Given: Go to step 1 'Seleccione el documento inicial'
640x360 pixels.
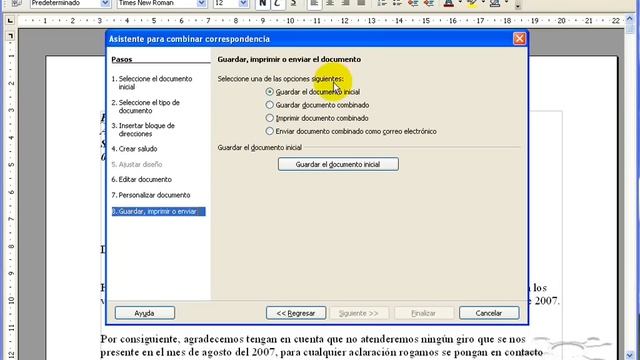Looking at the screenshot, I should [152, 82].
